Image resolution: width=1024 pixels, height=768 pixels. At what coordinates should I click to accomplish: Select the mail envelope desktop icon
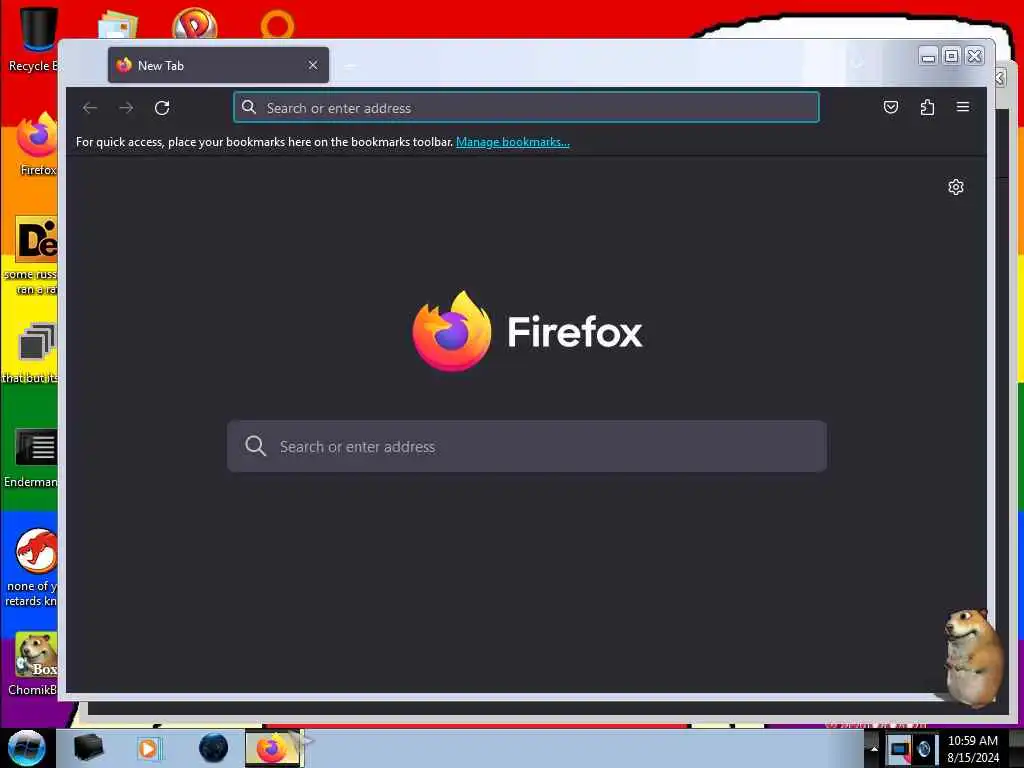point(118,25)
